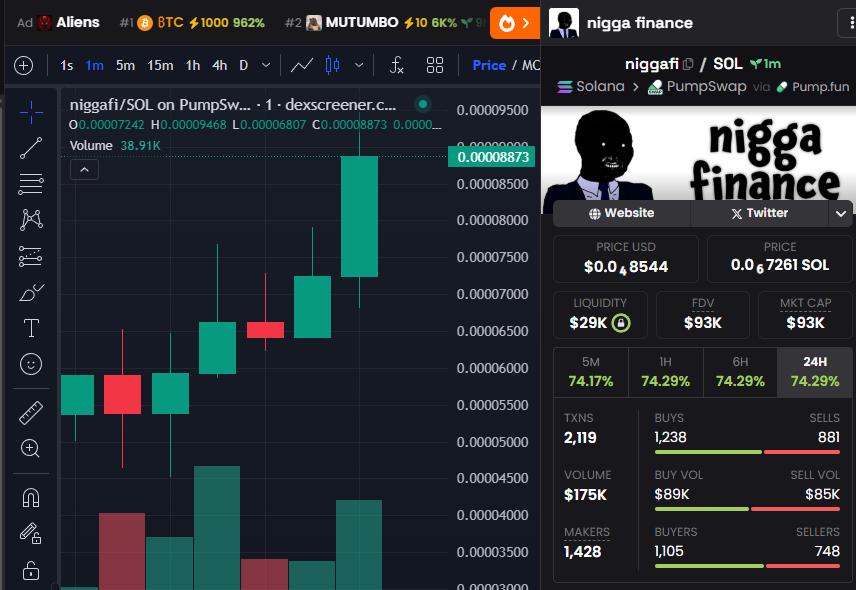Click the green live status dot on chart

pyautogui.click(x=423, y=104)
